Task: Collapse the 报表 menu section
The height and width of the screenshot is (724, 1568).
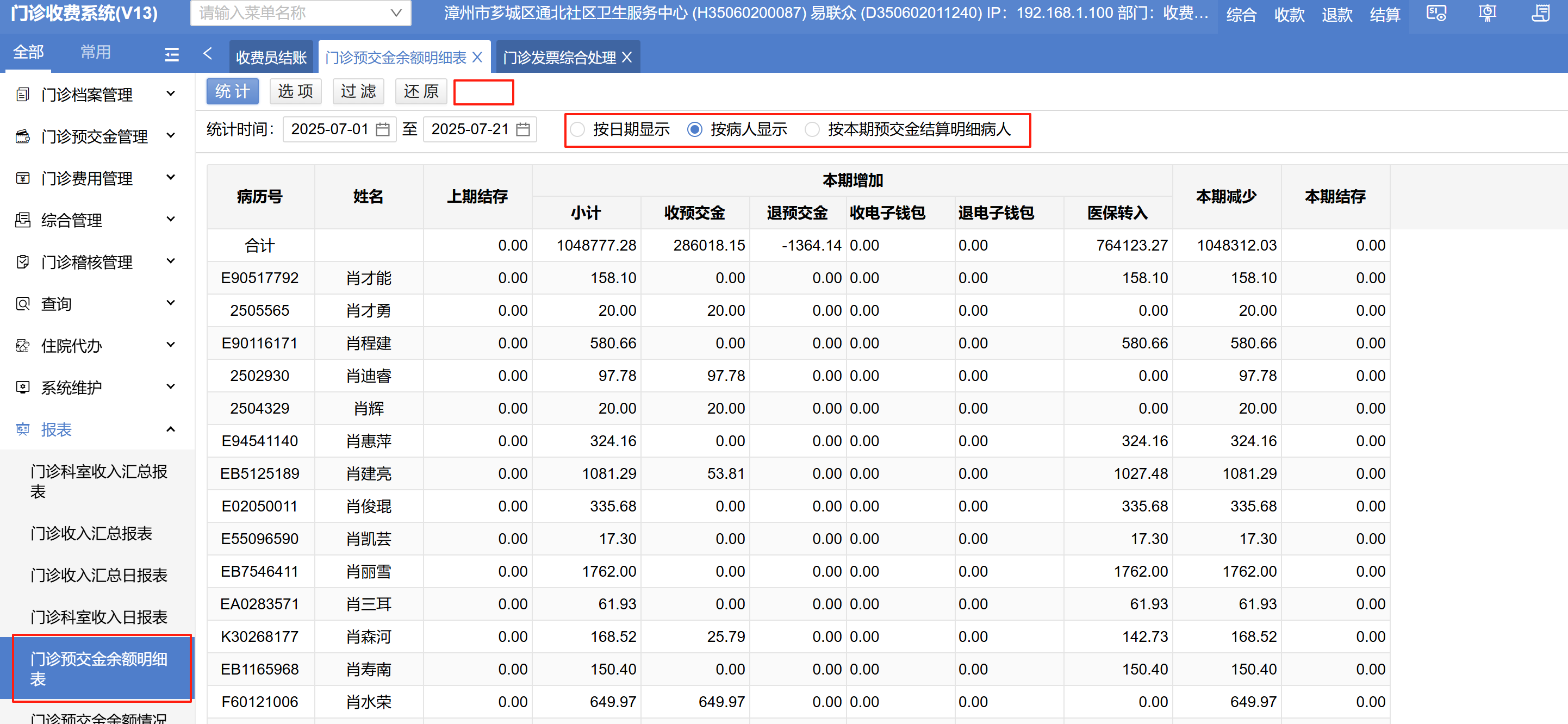Action: point(171,429)
